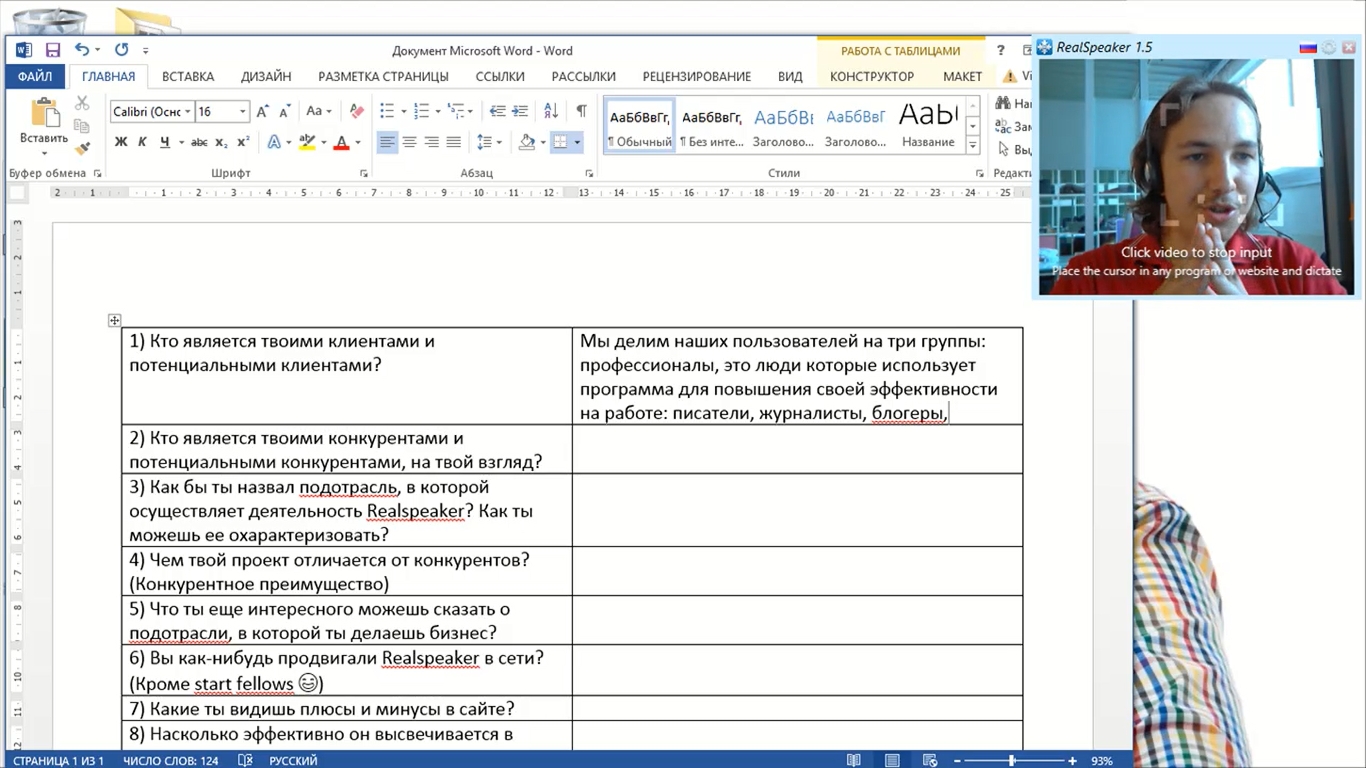Select the Format Painter brush
Viewport: 1366px width, 768px height.
coord(82,148)
